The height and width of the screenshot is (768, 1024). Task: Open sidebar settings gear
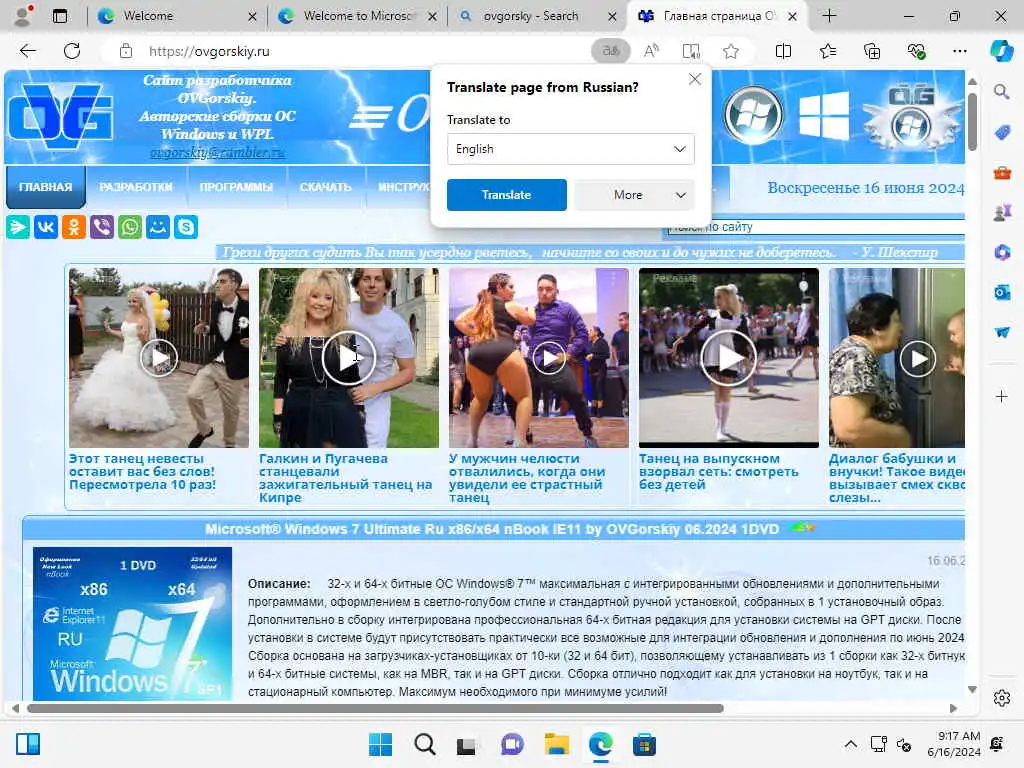tap(1002, 698)
